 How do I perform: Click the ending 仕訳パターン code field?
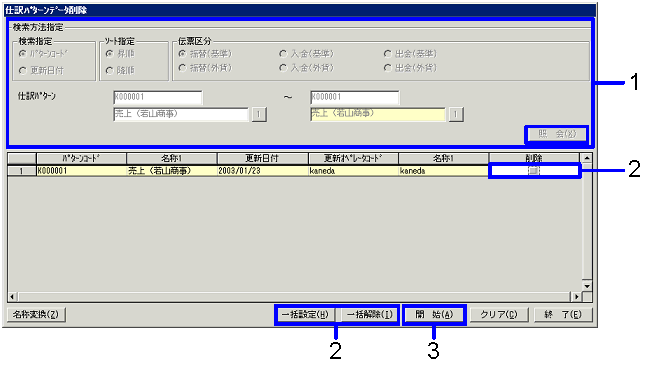tap(354, 97)
